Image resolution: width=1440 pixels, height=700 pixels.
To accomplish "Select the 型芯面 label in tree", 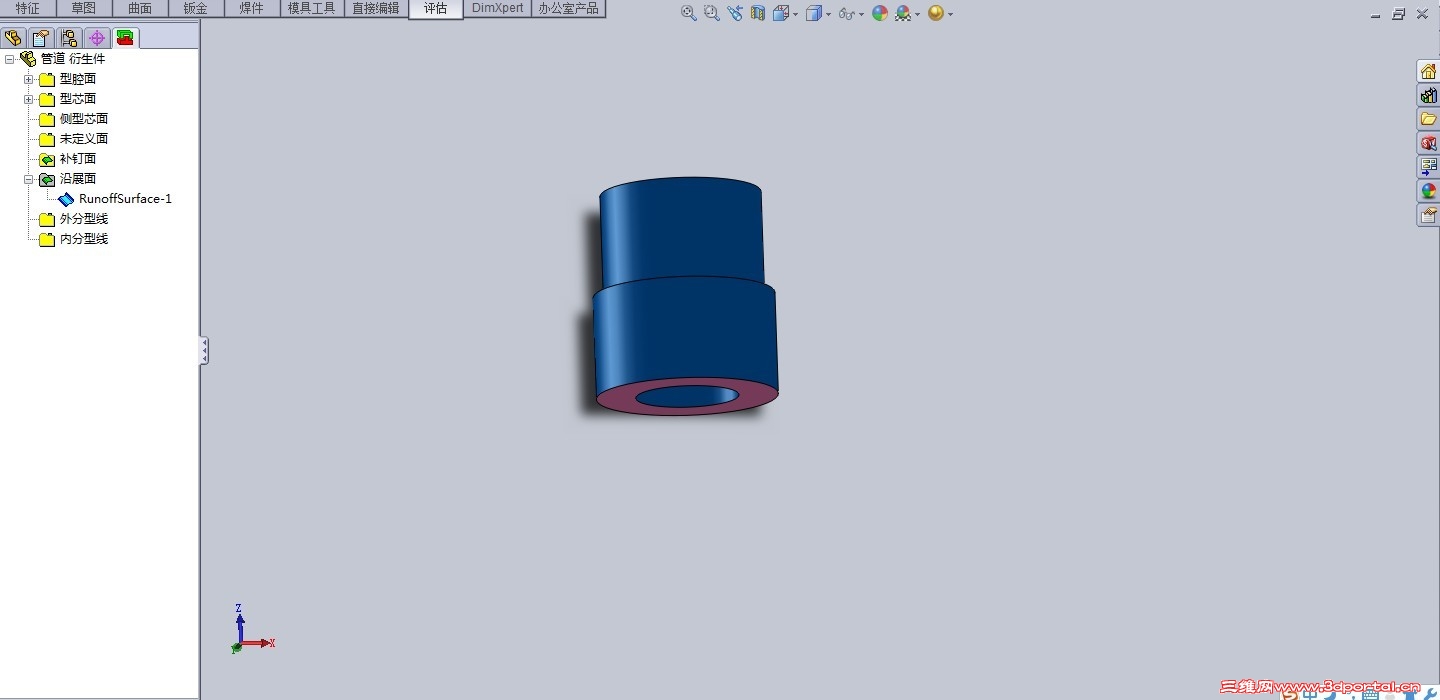I will coord(78,99).
